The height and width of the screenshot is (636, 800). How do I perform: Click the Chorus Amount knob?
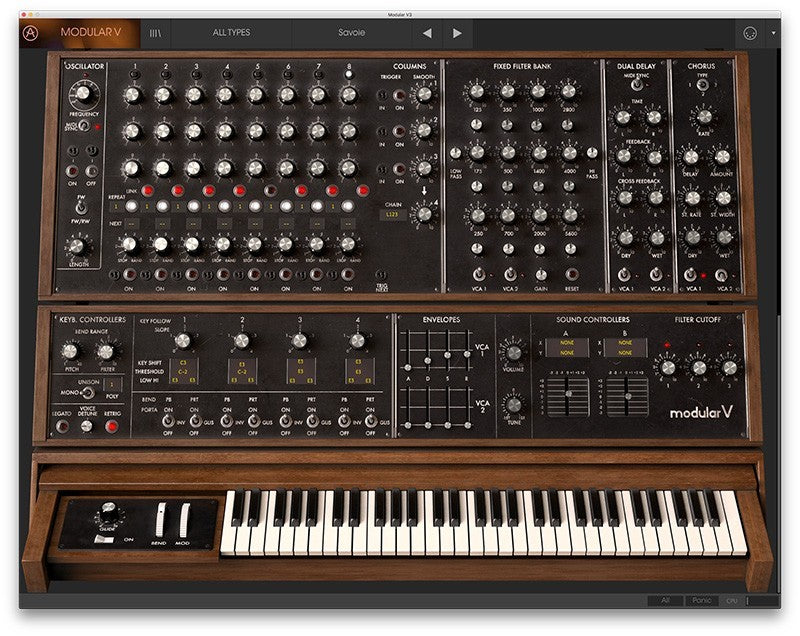click(x=722, y=157)
